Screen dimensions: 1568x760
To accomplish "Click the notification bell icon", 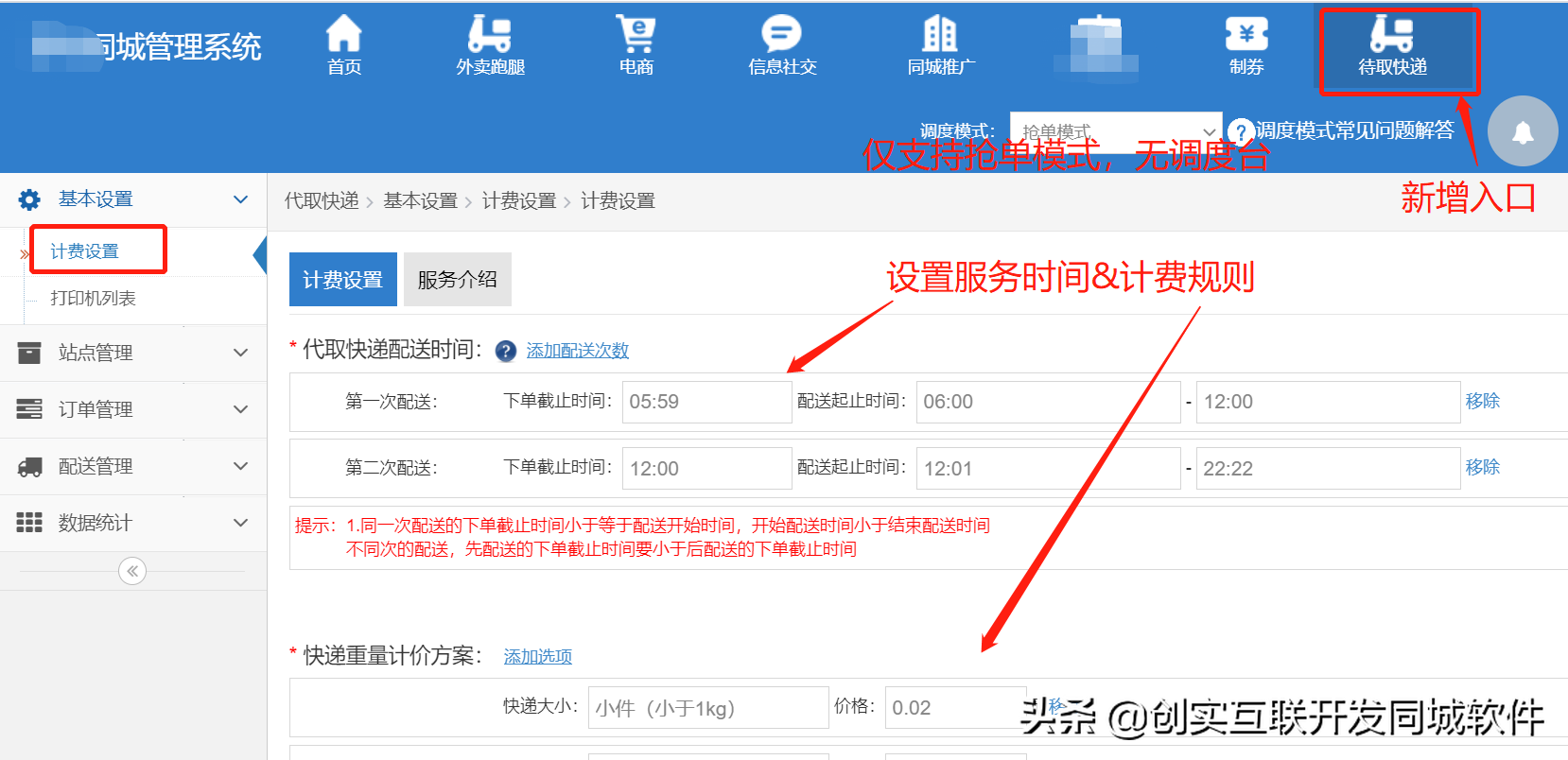I will pyautogui.click(x=1523, y=131).
